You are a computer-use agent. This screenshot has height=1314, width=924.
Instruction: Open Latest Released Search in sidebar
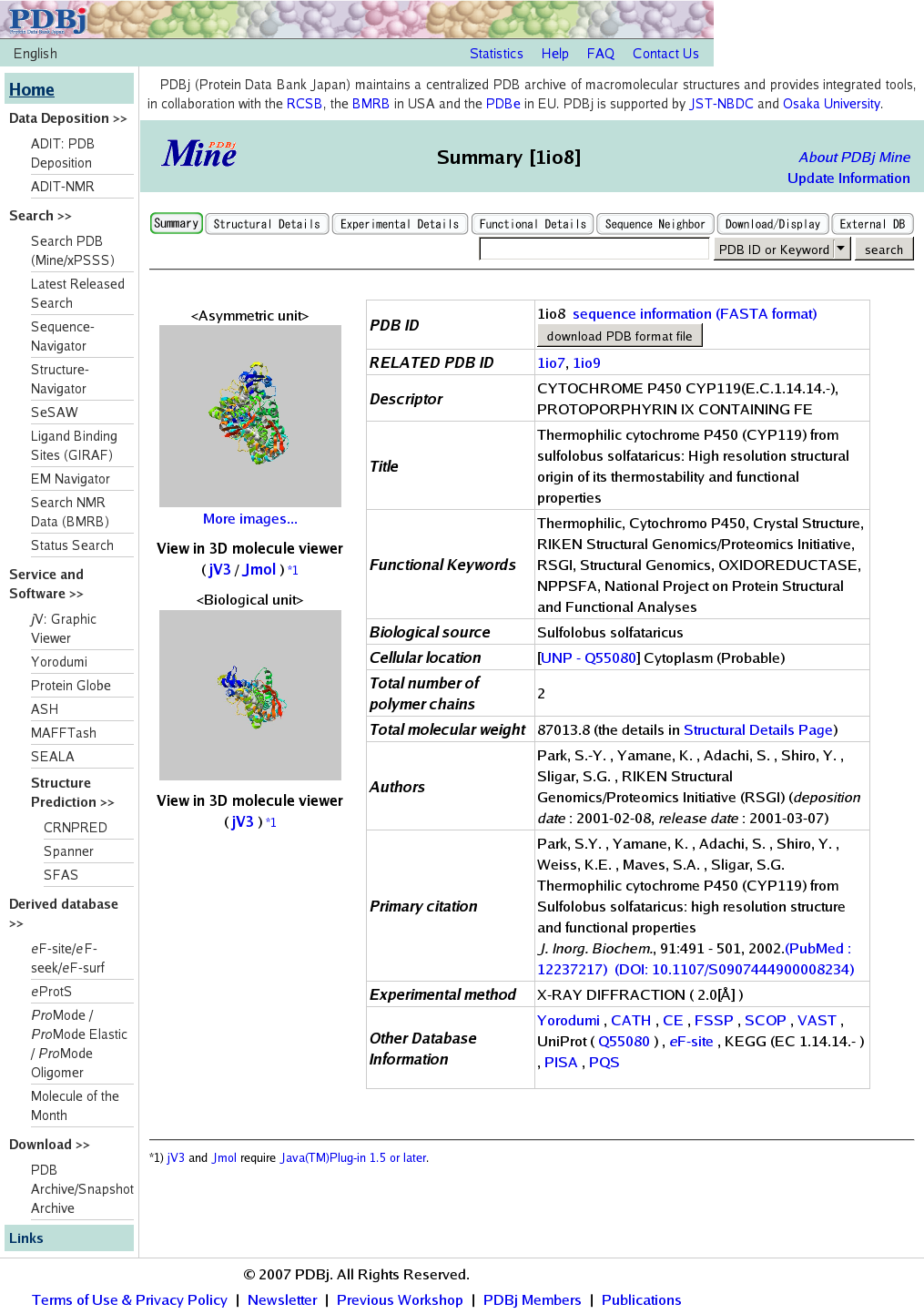pyautogui.click(x=77, y=293)
